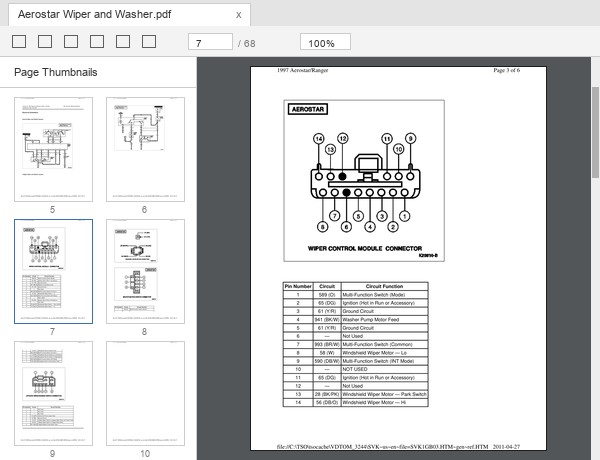Open page 8 thumbnail
The image size is (600, 460).
click(145, 271)
